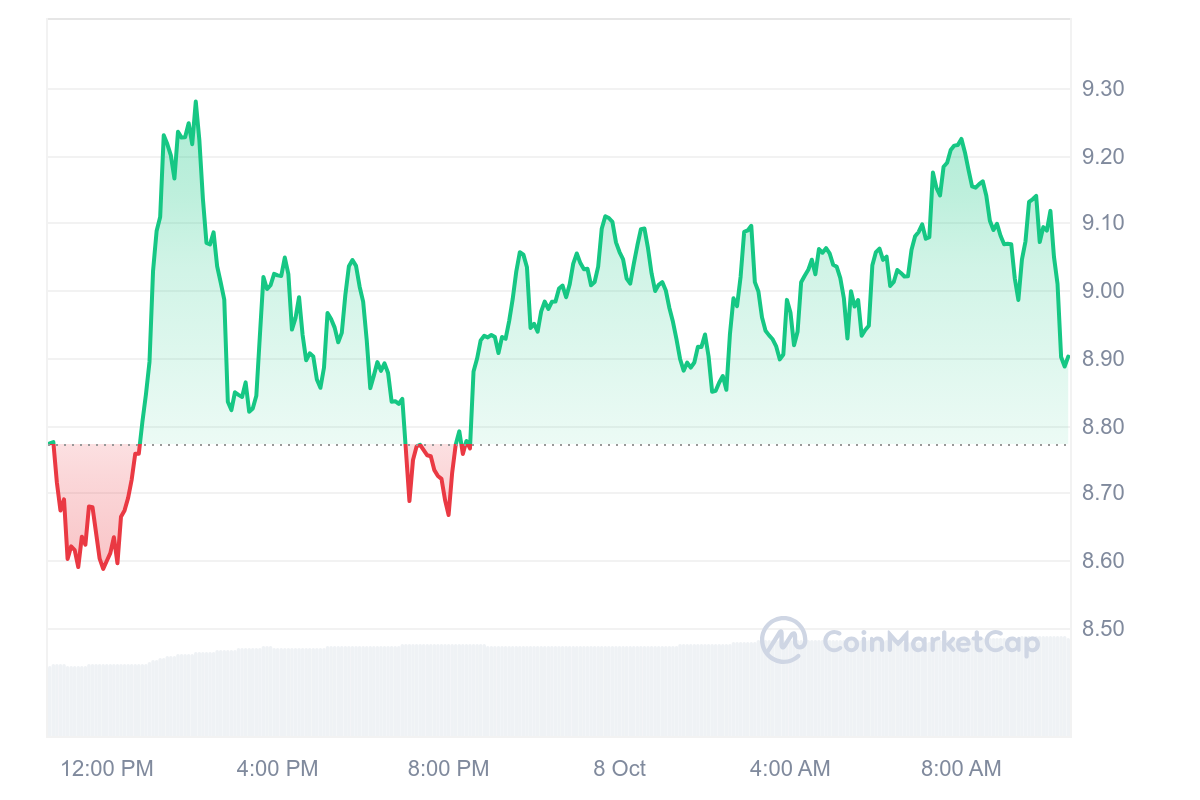Click the CoinMarketCap watermark text

[931, 642]
